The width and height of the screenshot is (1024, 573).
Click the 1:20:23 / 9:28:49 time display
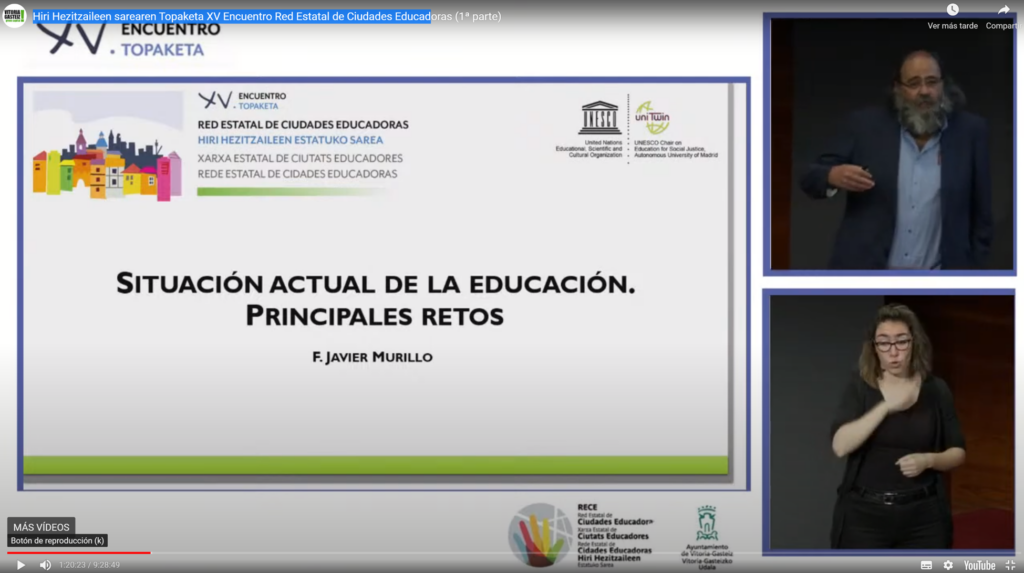point(89,565)
